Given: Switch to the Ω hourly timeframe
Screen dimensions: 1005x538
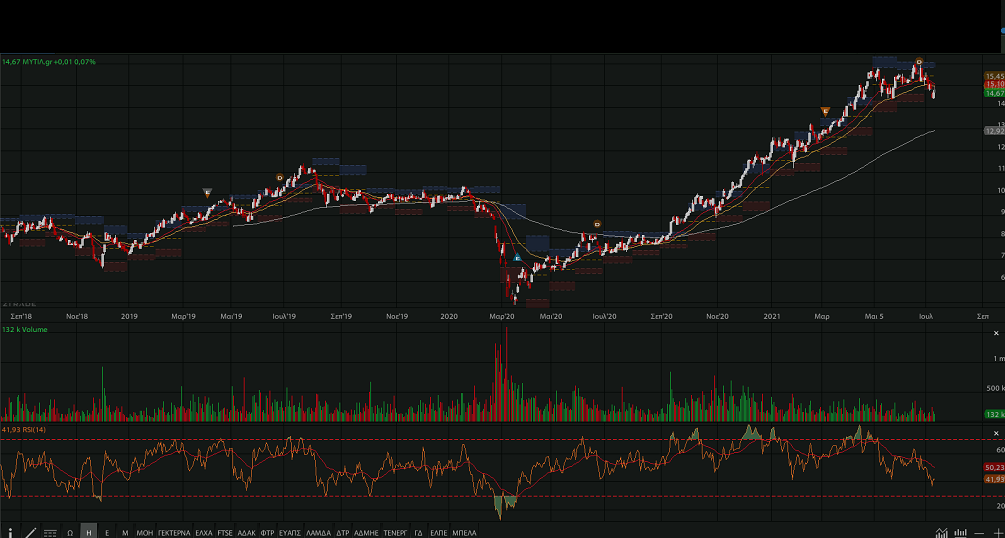Looking at the screenshot, I should point(70,533).
